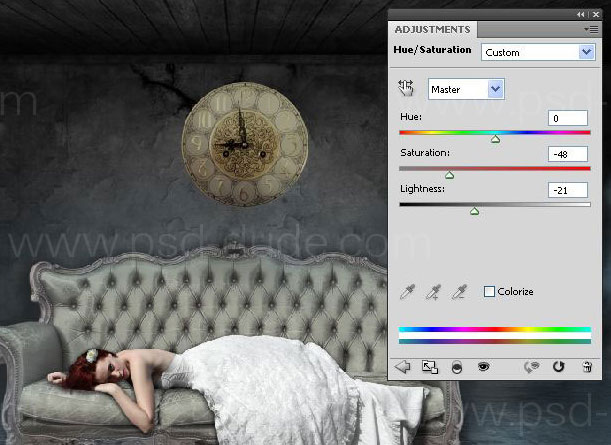Open the Adjustments panel options menu
Image resolution: width=611 pixels, height=445 pixels.
click(x=590, y=29)
